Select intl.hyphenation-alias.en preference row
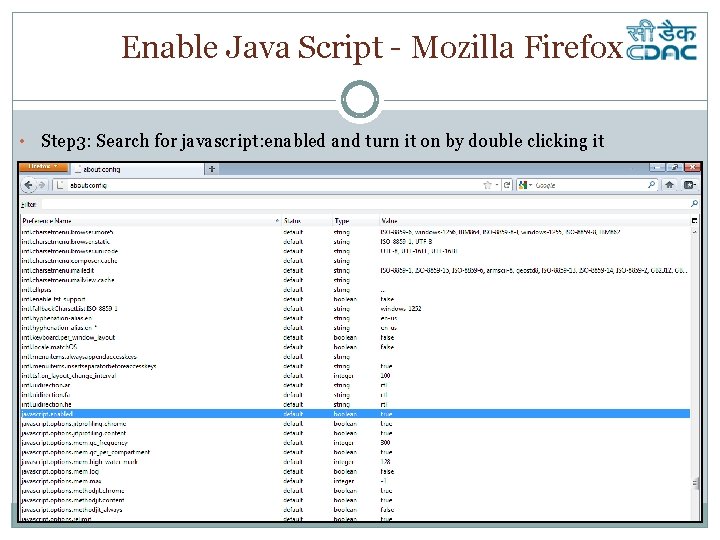720x540 pixels. (x=355, y=318)
